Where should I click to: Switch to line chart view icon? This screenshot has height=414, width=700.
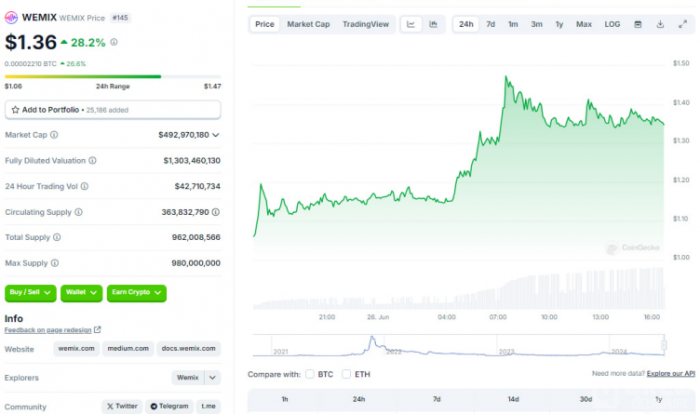tap(411, 24)
